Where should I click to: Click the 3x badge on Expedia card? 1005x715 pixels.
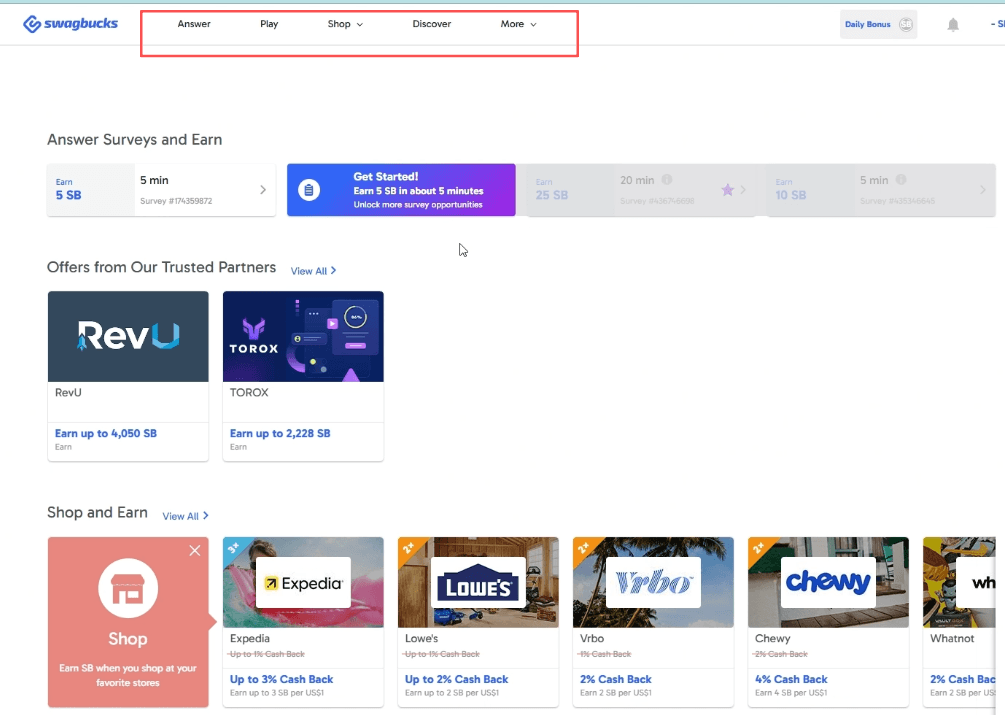(233, 547)
